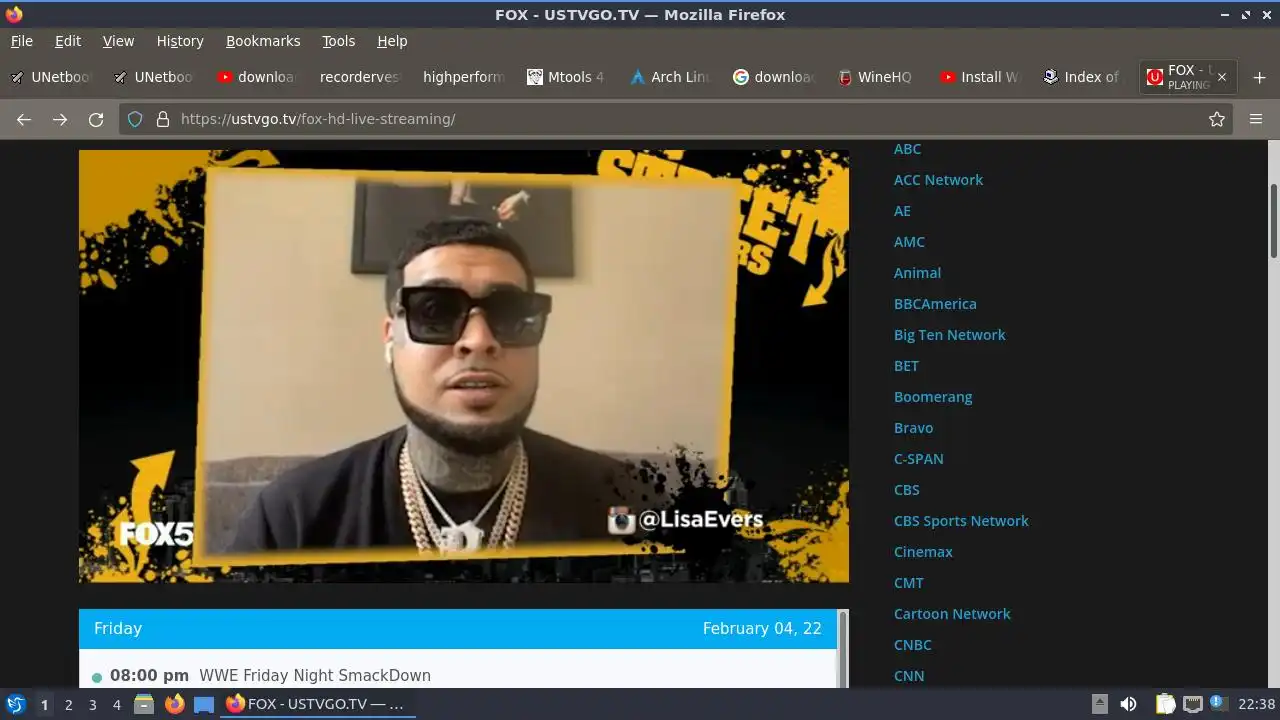Open the BET channel link

pos(906,366)
